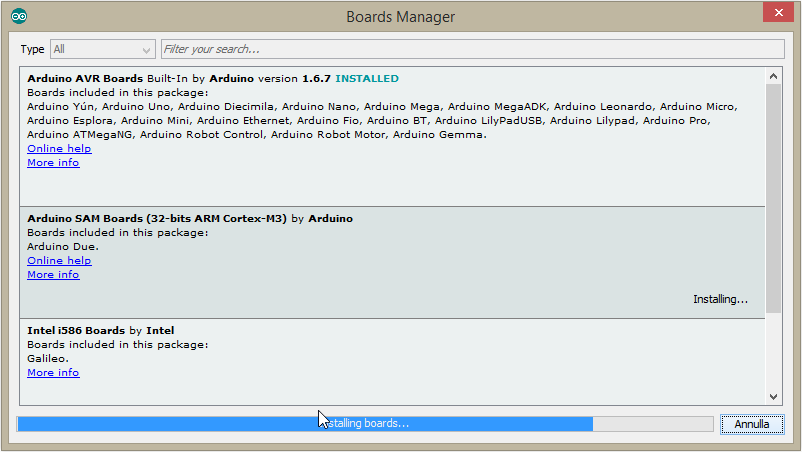This screenshot has width=802, height=452.
Task: Click the Boards Manager window title
Action: pos(400,17)
